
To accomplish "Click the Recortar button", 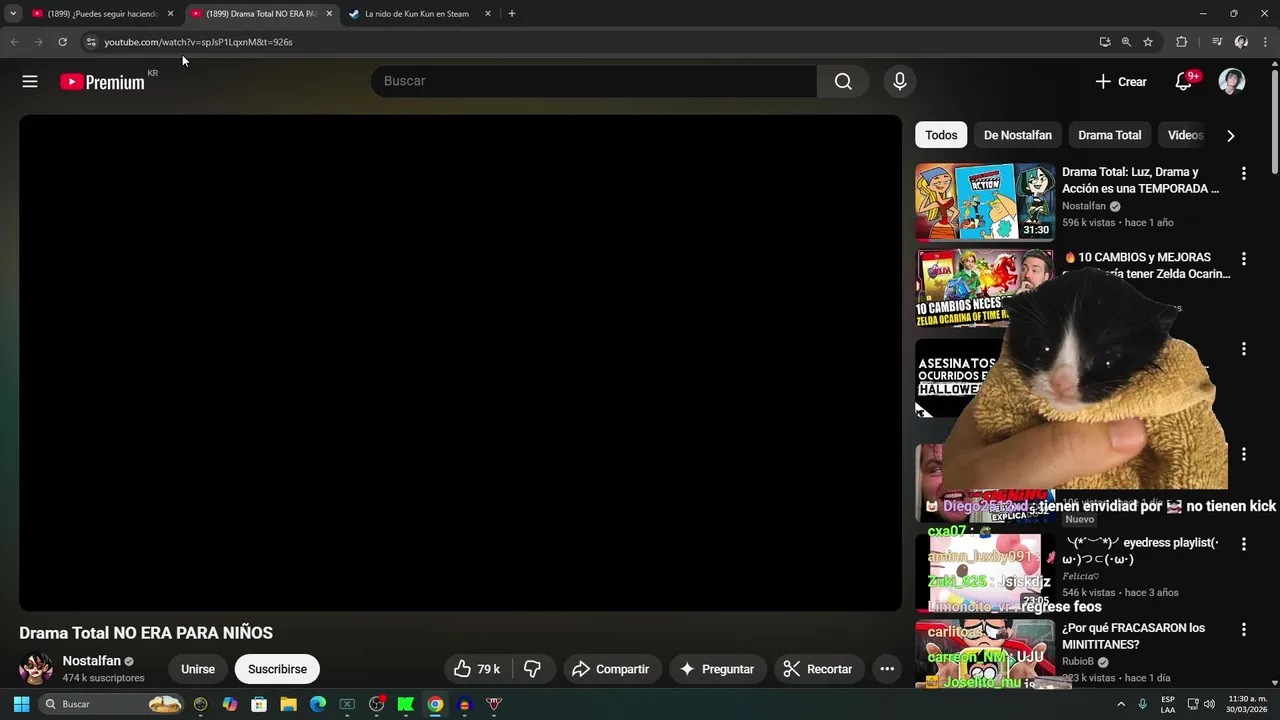I will (x=817, y=669).
